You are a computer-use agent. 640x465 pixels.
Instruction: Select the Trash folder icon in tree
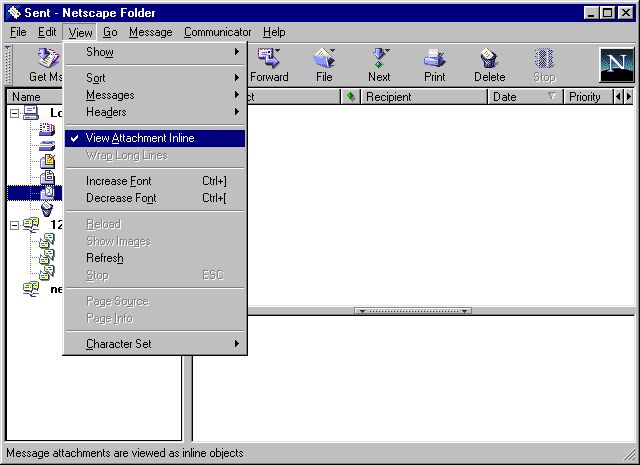47,209
